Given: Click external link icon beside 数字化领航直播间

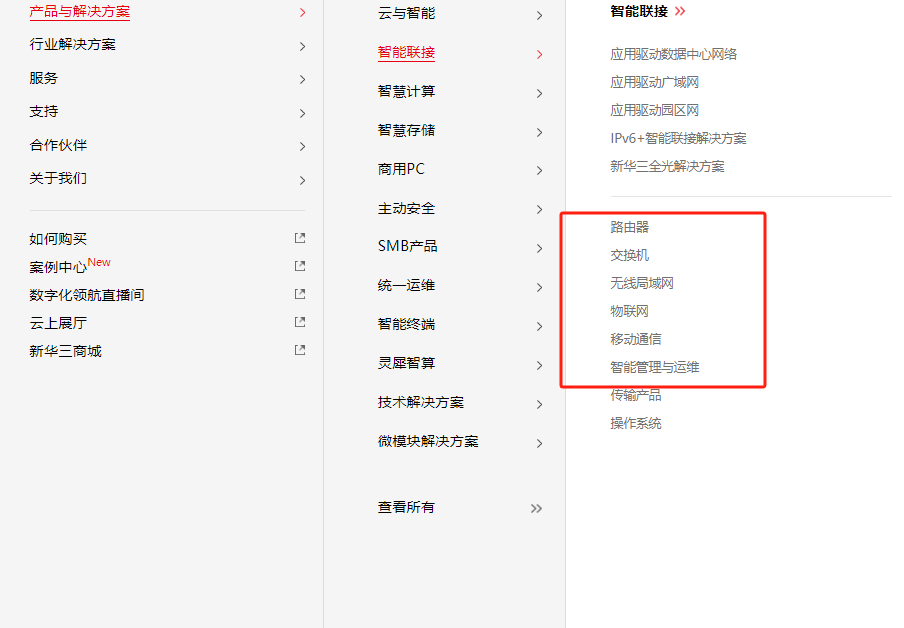Looking at the screenshot, I should click(x=300, y=294).
